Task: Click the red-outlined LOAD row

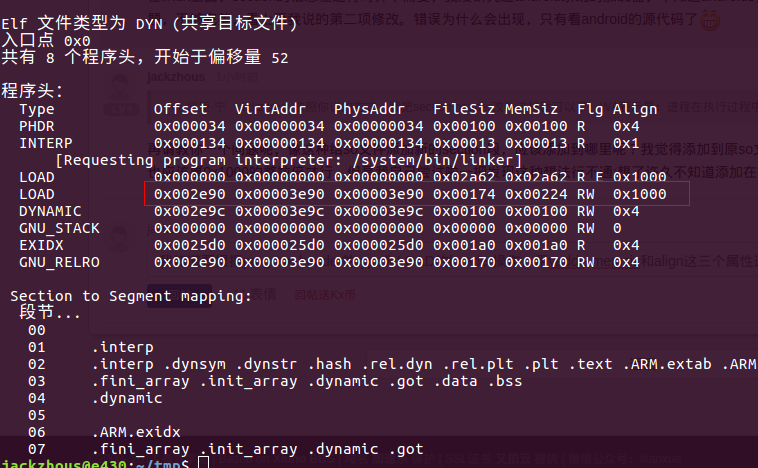Action: click(x=416, y=193)
